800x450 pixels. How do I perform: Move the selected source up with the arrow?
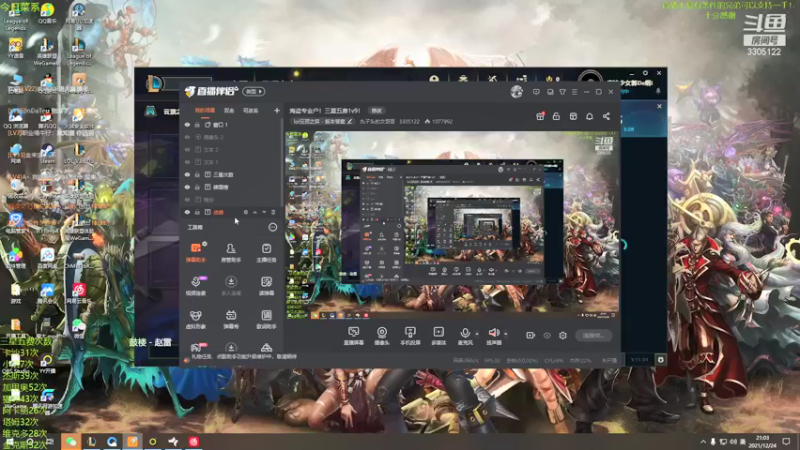255,212
